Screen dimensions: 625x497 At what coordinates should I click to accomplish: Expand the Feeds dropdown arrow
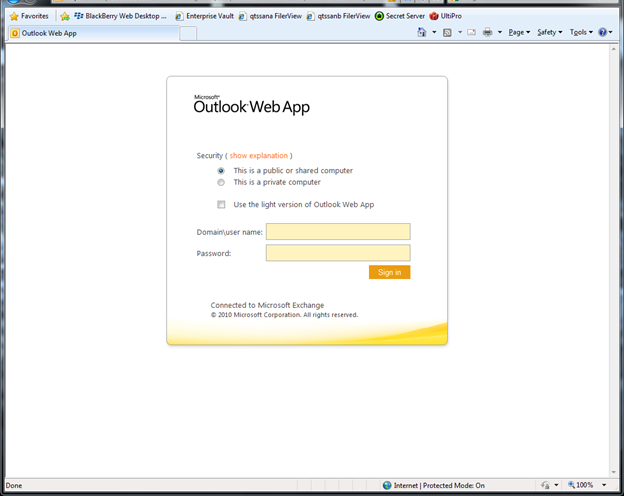point(460,32)
